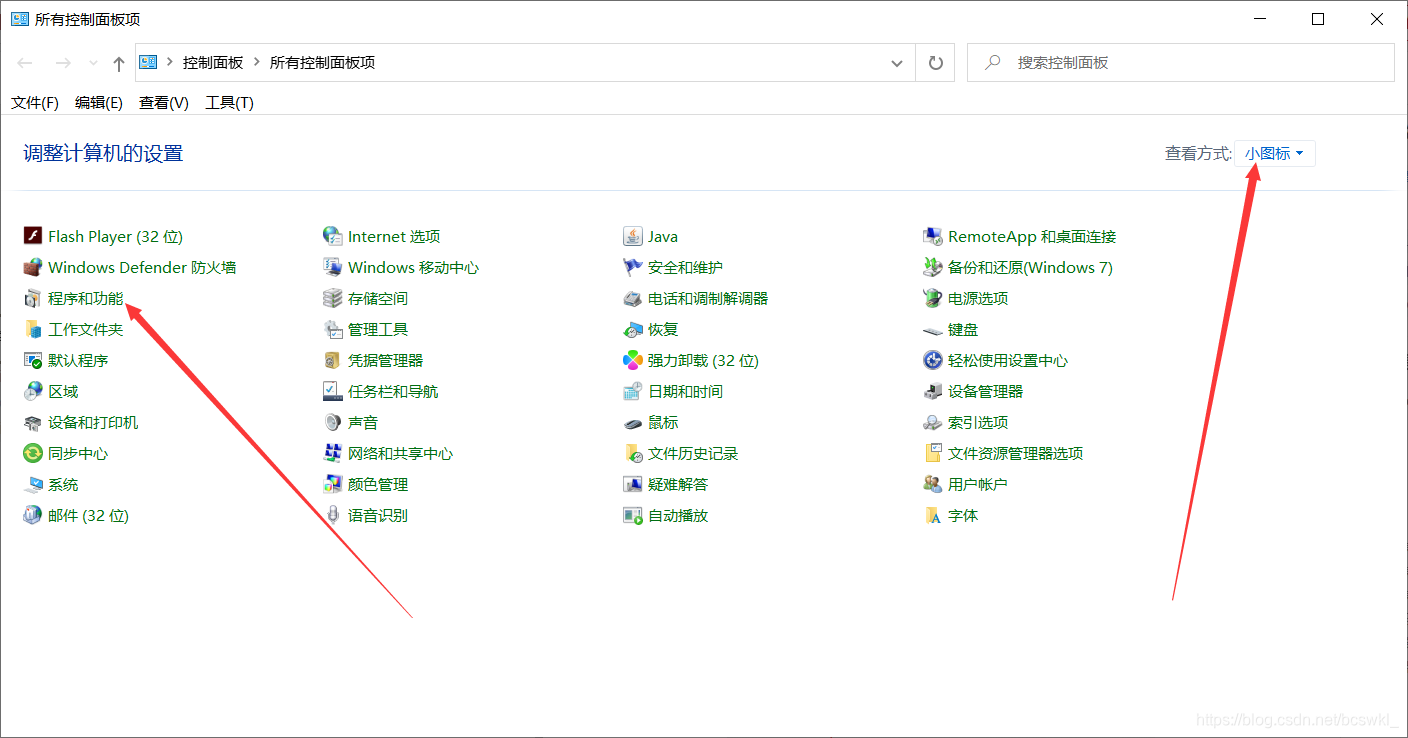Open the Java control panel

(x=662, y=236)
